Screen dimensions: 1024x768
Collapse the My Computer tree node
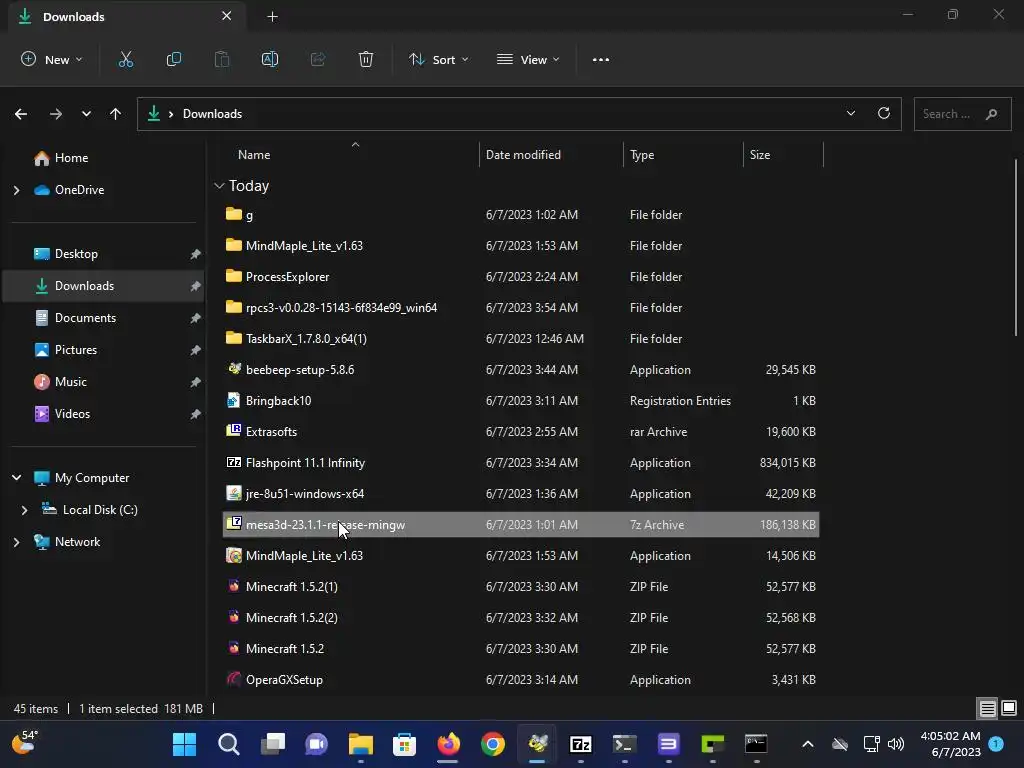tap(16, 478)
